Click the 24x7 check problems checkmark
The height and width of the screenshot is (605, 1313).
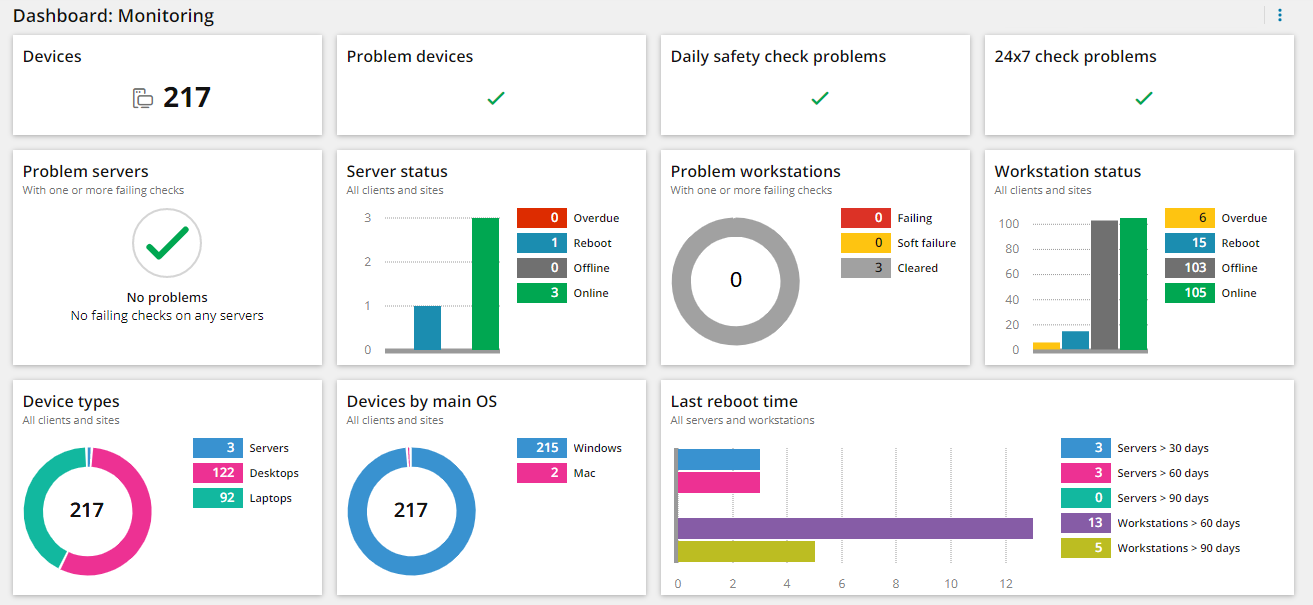(x=1142, y=98)
